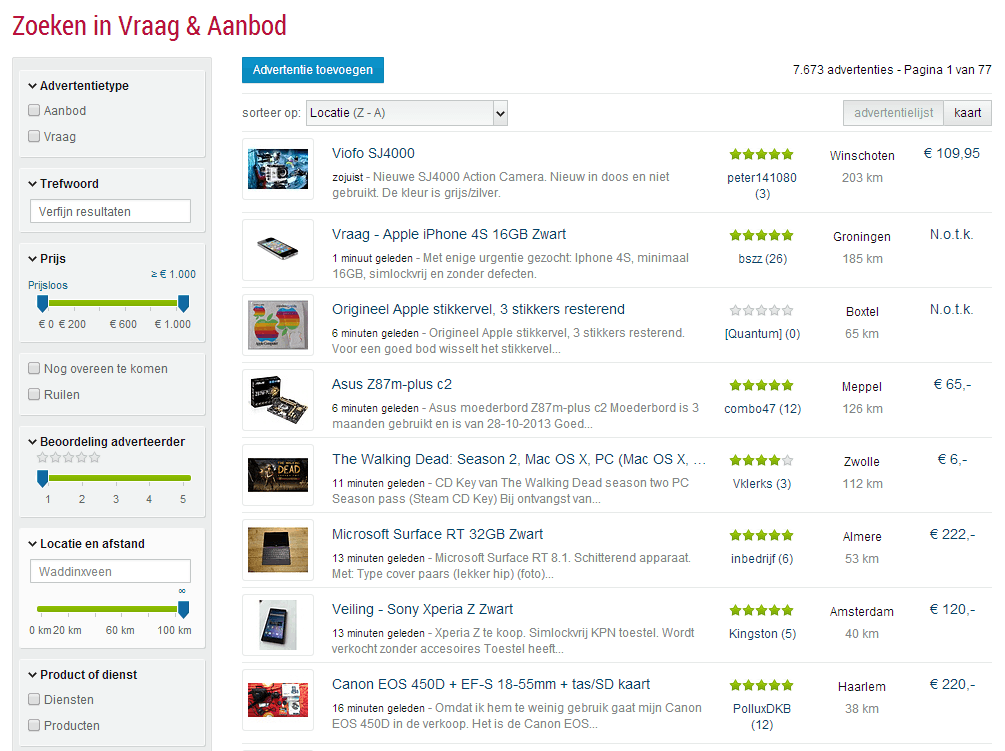Collapse the Trefwoord section
Screen dimensions: 1005x751
click(x=63, y=184)
